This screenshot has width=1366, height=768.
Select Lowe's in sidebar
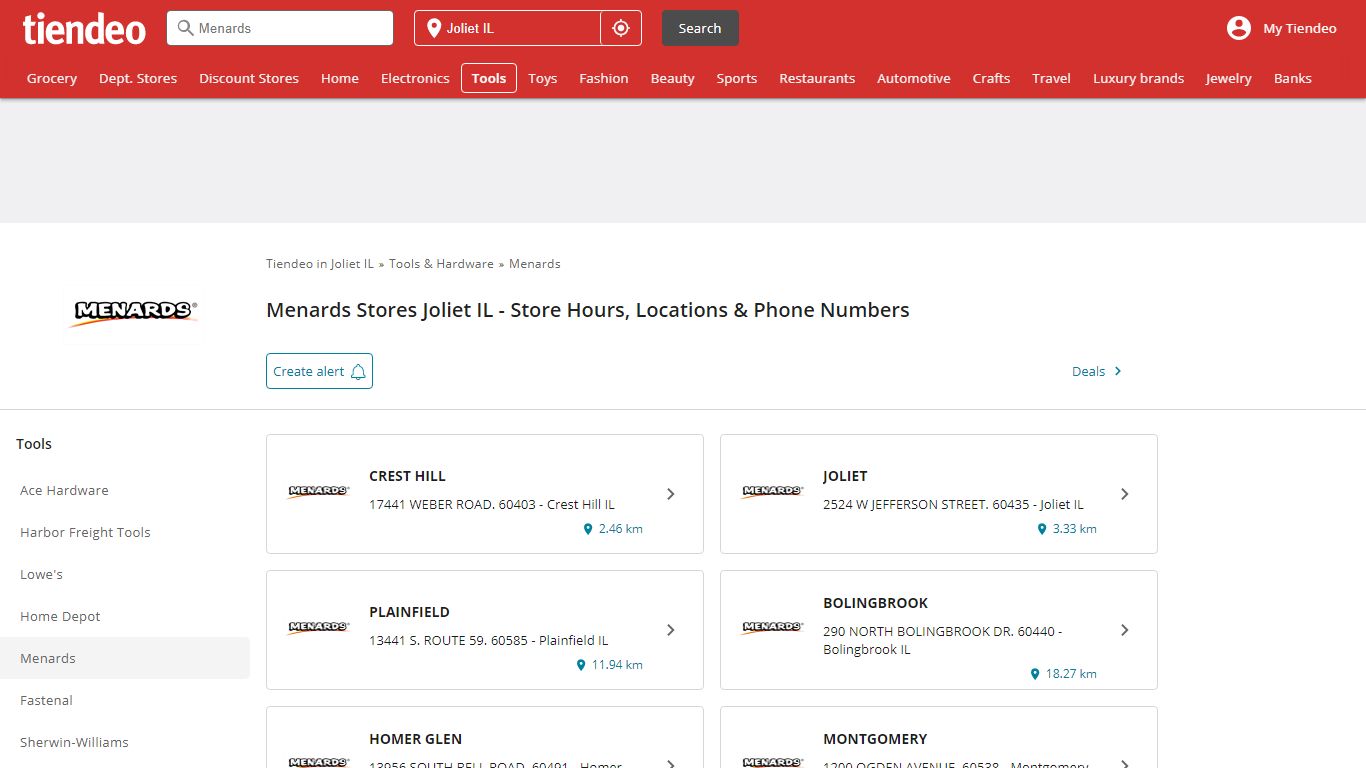click(x=41, y=574)
